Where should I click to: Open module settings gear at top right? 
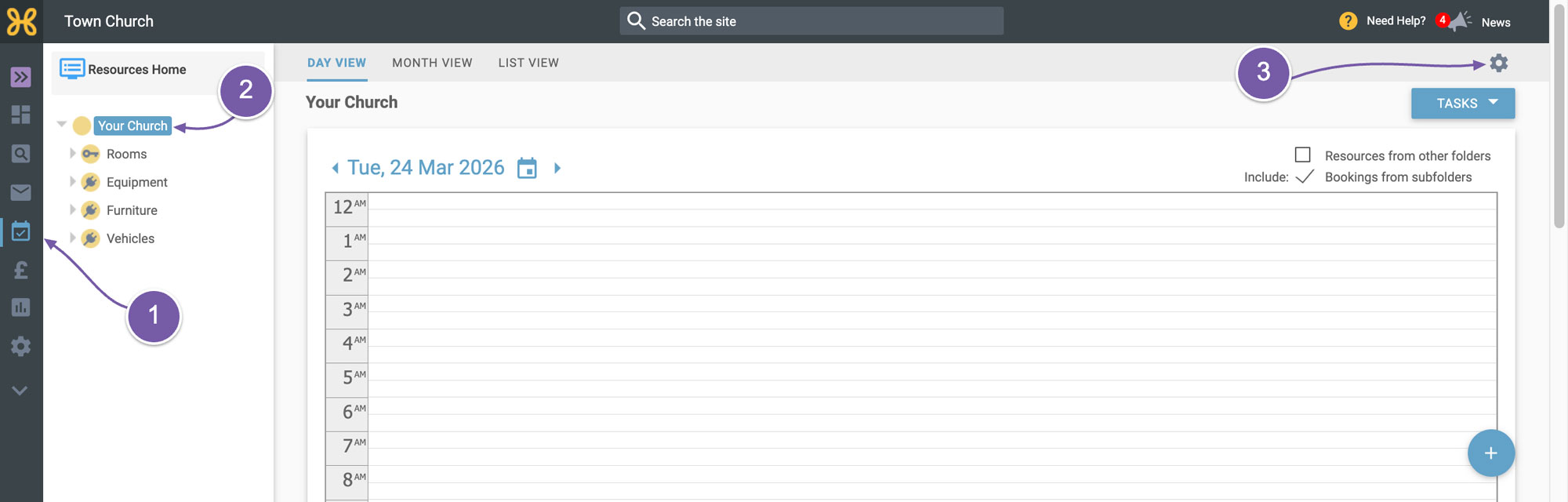pyautogui.click(x=1499, y=63)
